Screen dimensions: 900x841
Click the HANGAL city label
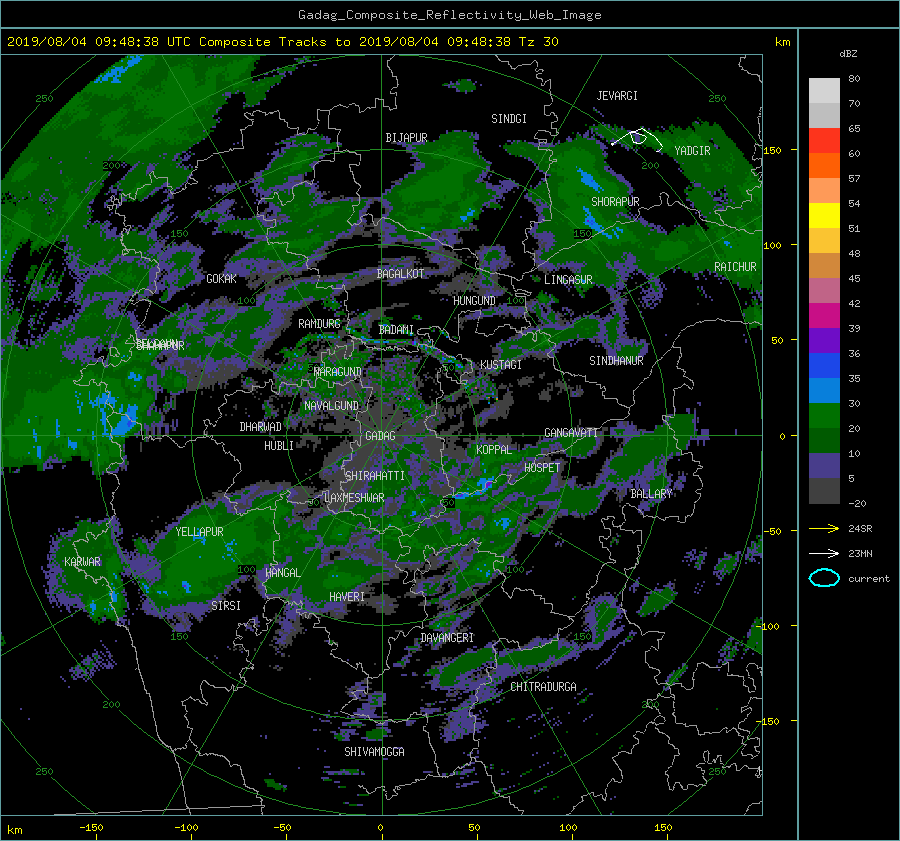[x=282, y=573]
